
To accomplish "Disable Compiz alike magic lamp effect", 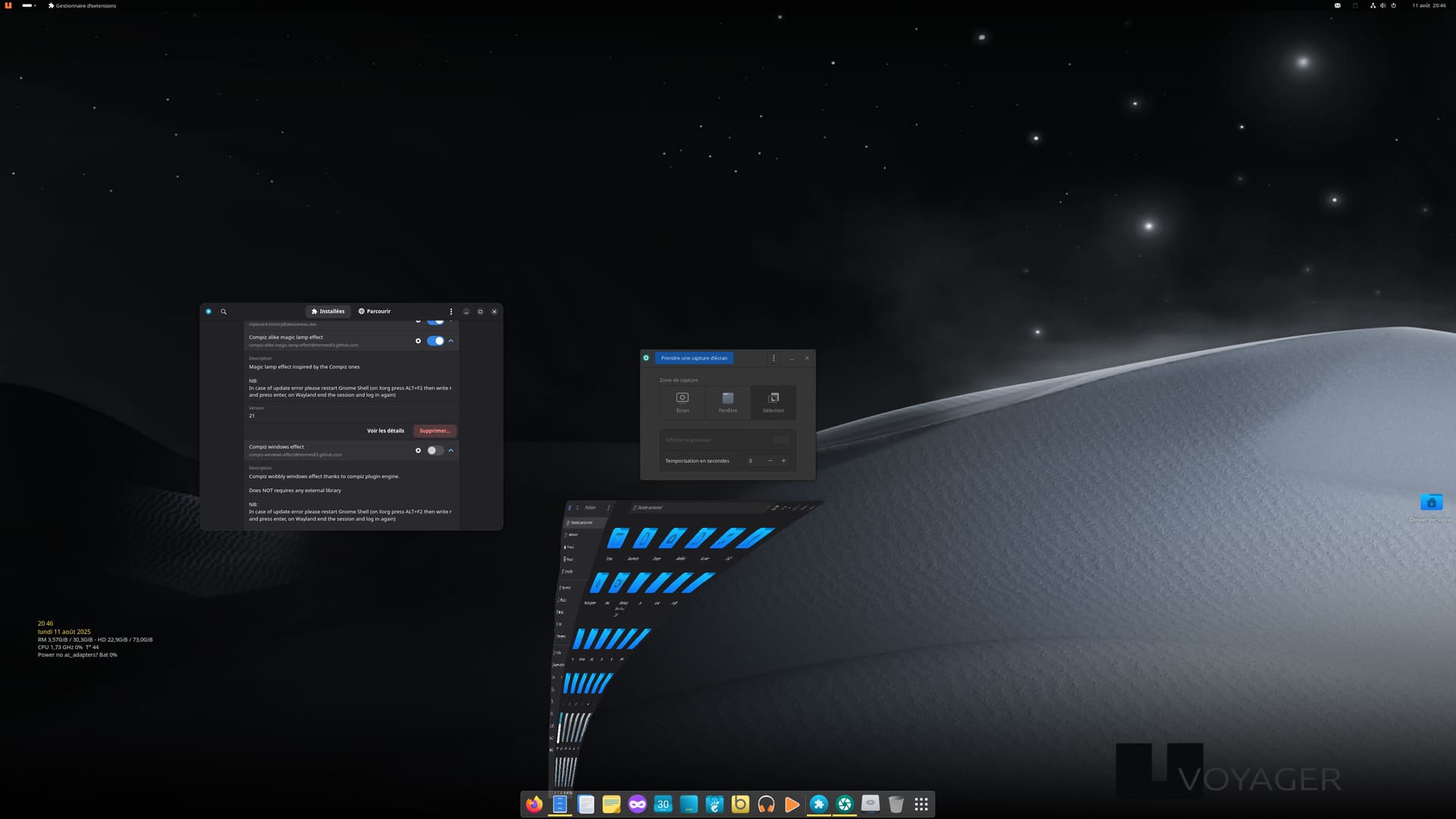I will [435, 341].
